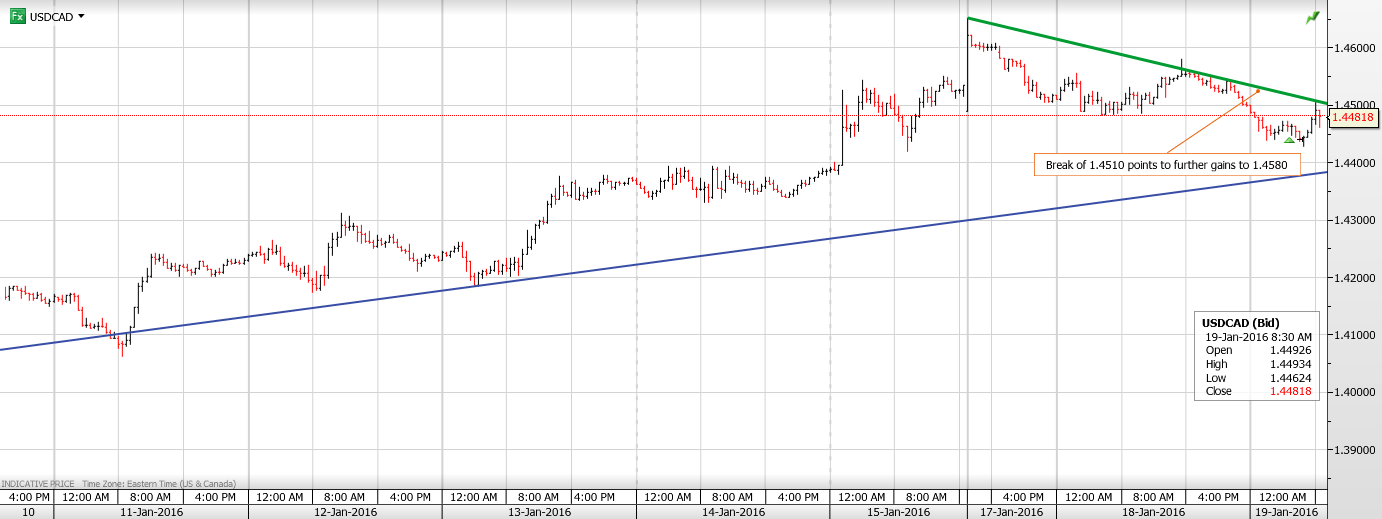Click the green Fx instrument icon

(18, 16)
